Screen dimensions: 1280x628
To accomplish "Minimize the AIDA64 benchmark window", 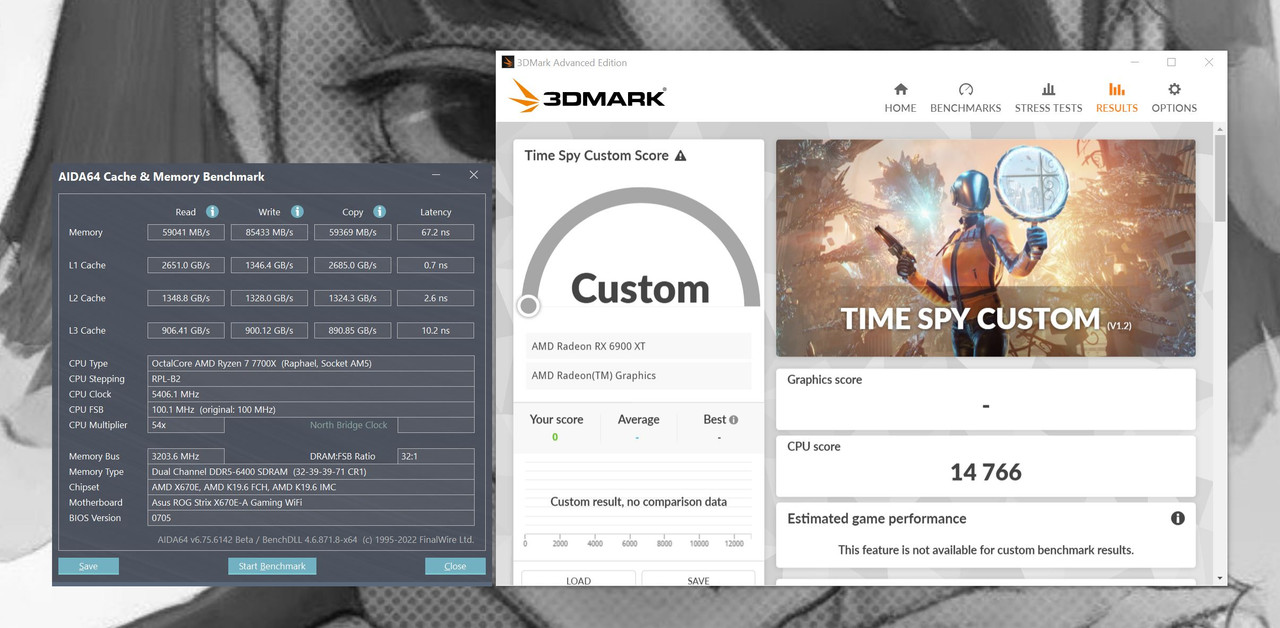I will [x=437, y=175].
